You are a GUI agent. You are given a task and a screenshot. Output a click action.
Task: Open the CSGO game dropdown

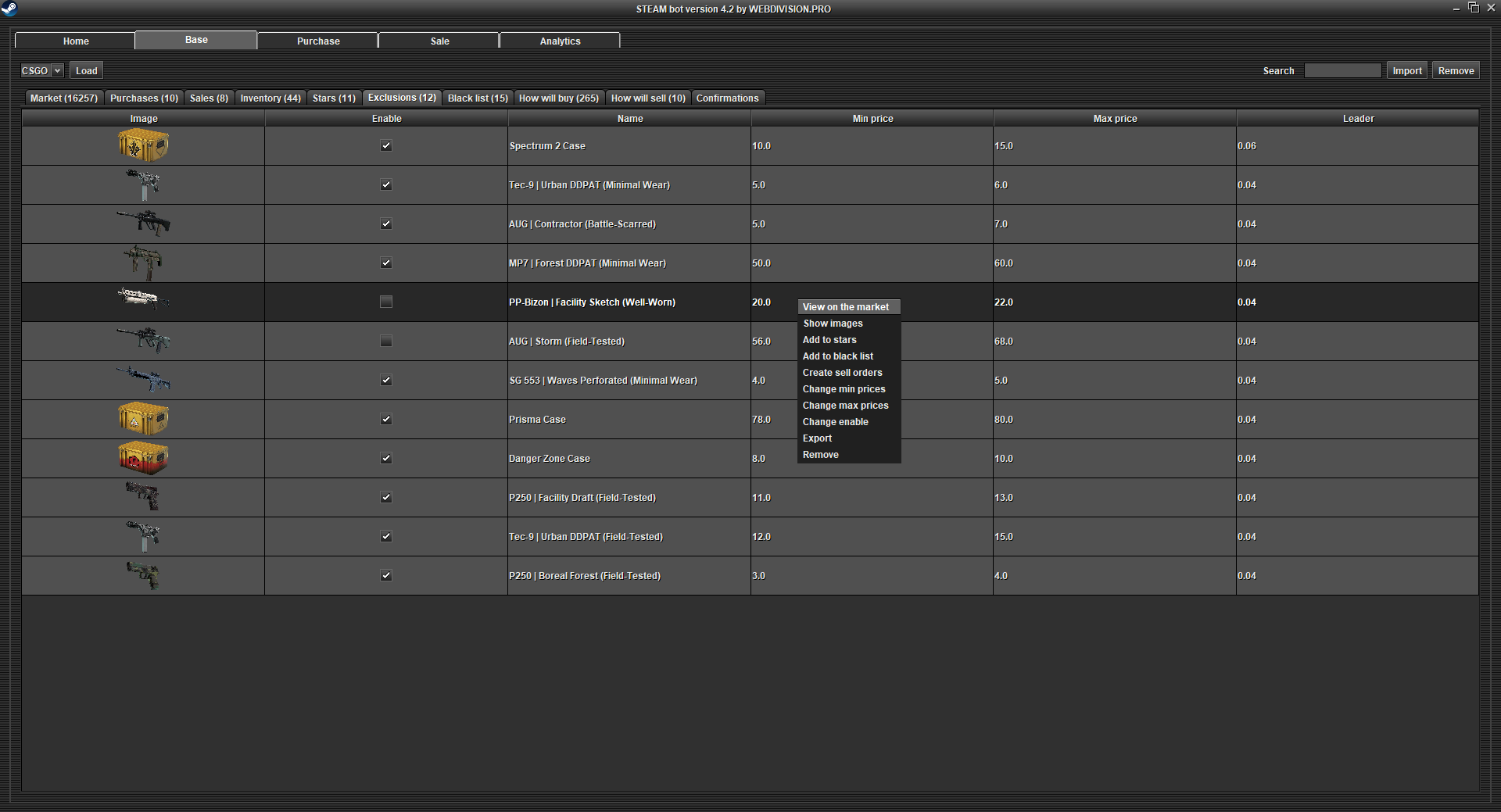[x=41, y=70]
